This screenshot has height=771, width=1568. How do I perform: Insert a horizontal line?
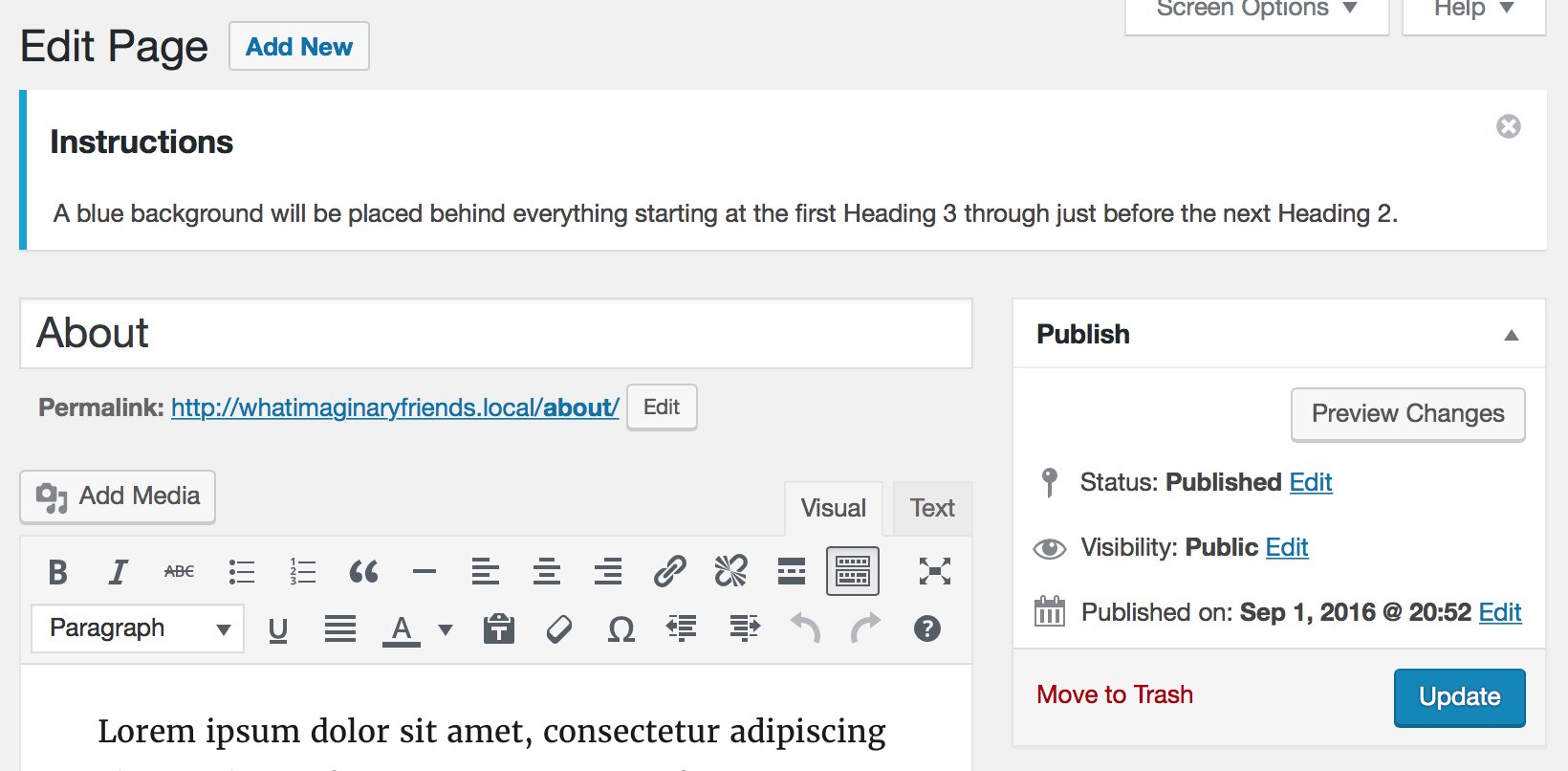pos(425,572)
